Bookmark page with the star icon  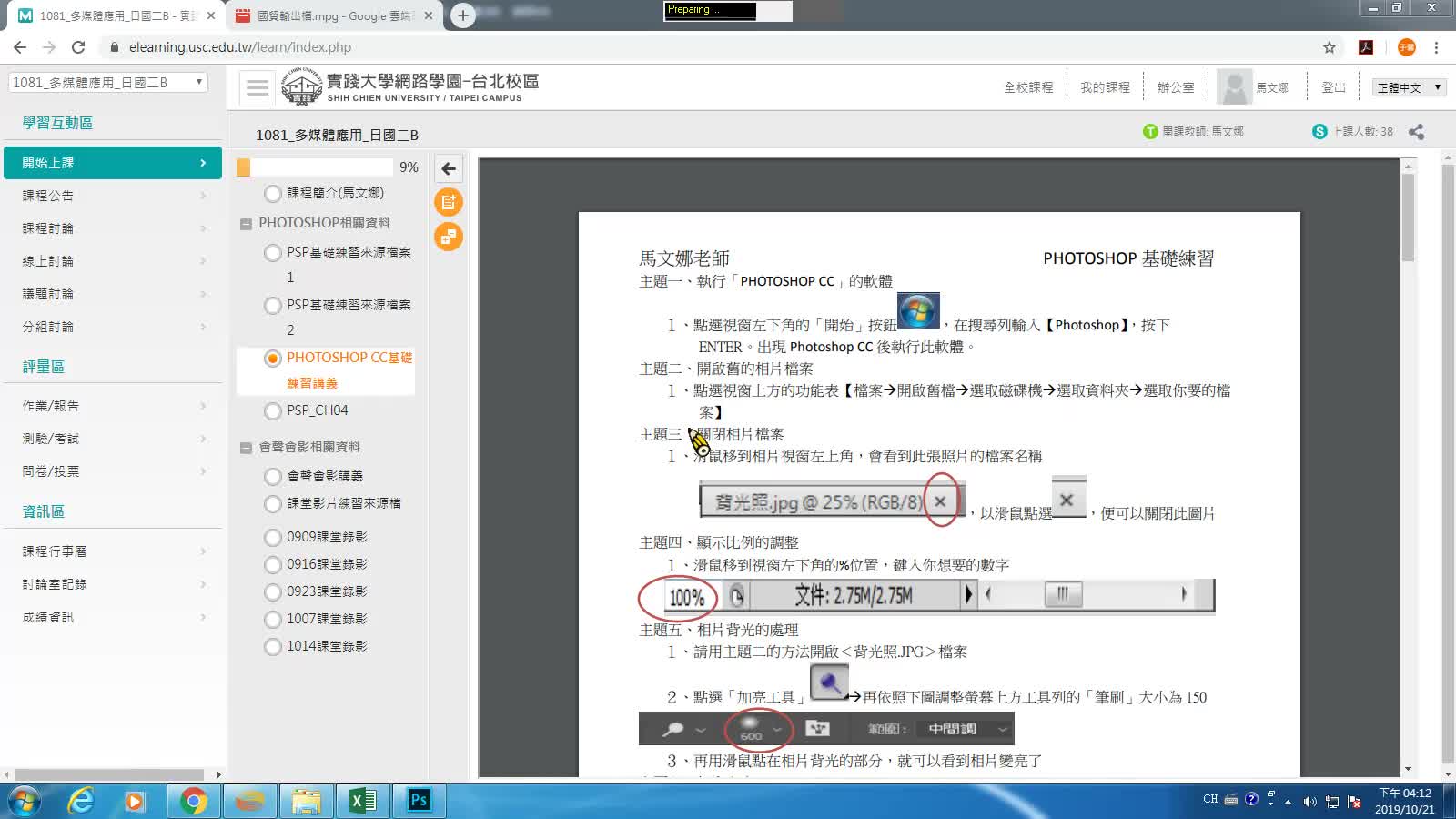tap(1330, 47)
